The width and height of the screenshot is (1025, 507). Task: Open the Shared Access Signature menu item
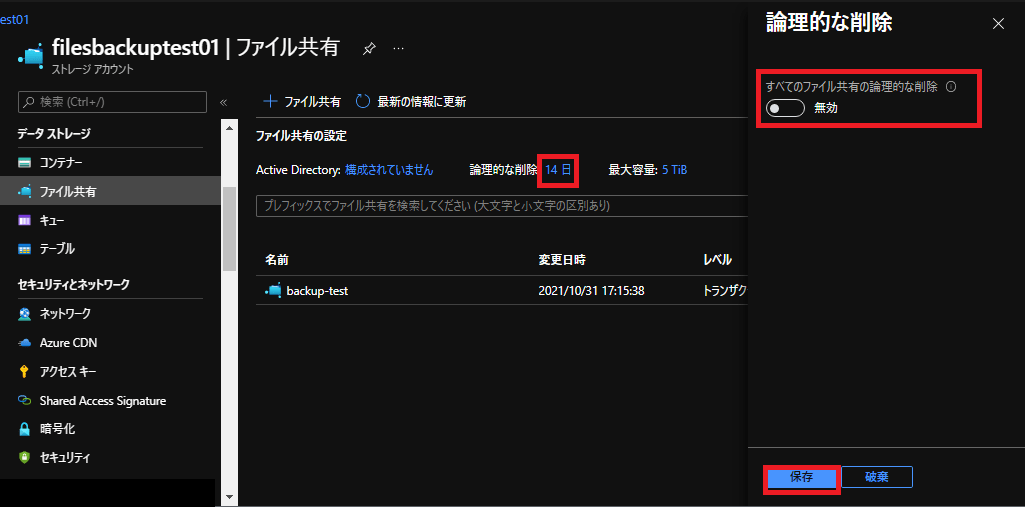[103, 401]
